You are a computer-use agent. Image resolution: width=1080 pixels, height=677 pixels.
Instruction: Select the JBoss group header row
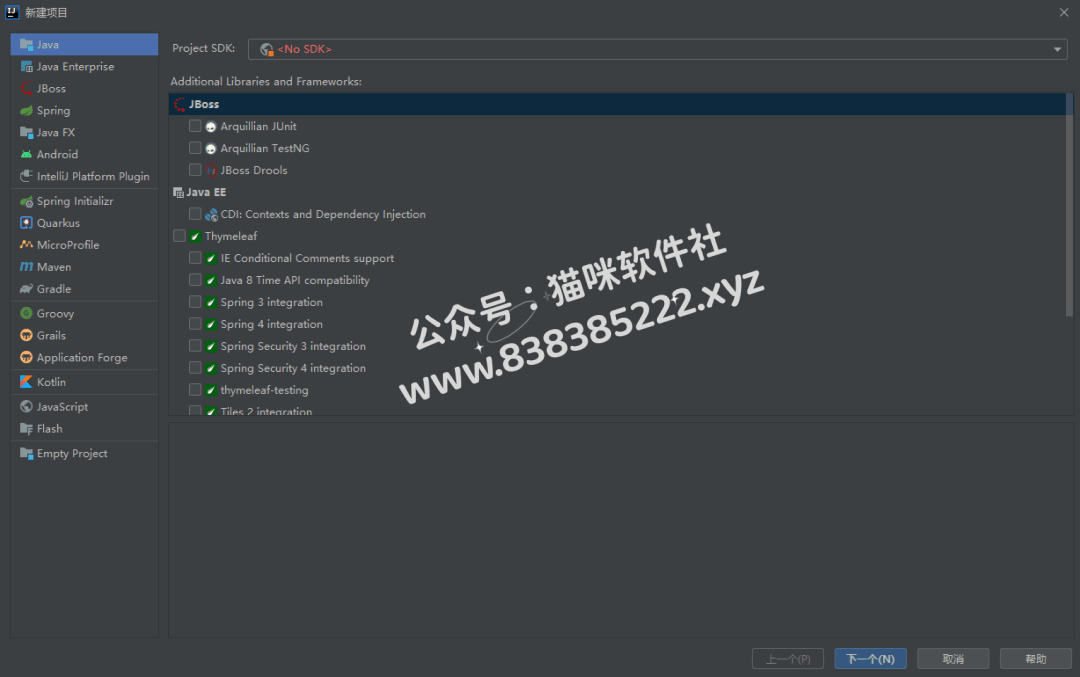tap(617, 104)
